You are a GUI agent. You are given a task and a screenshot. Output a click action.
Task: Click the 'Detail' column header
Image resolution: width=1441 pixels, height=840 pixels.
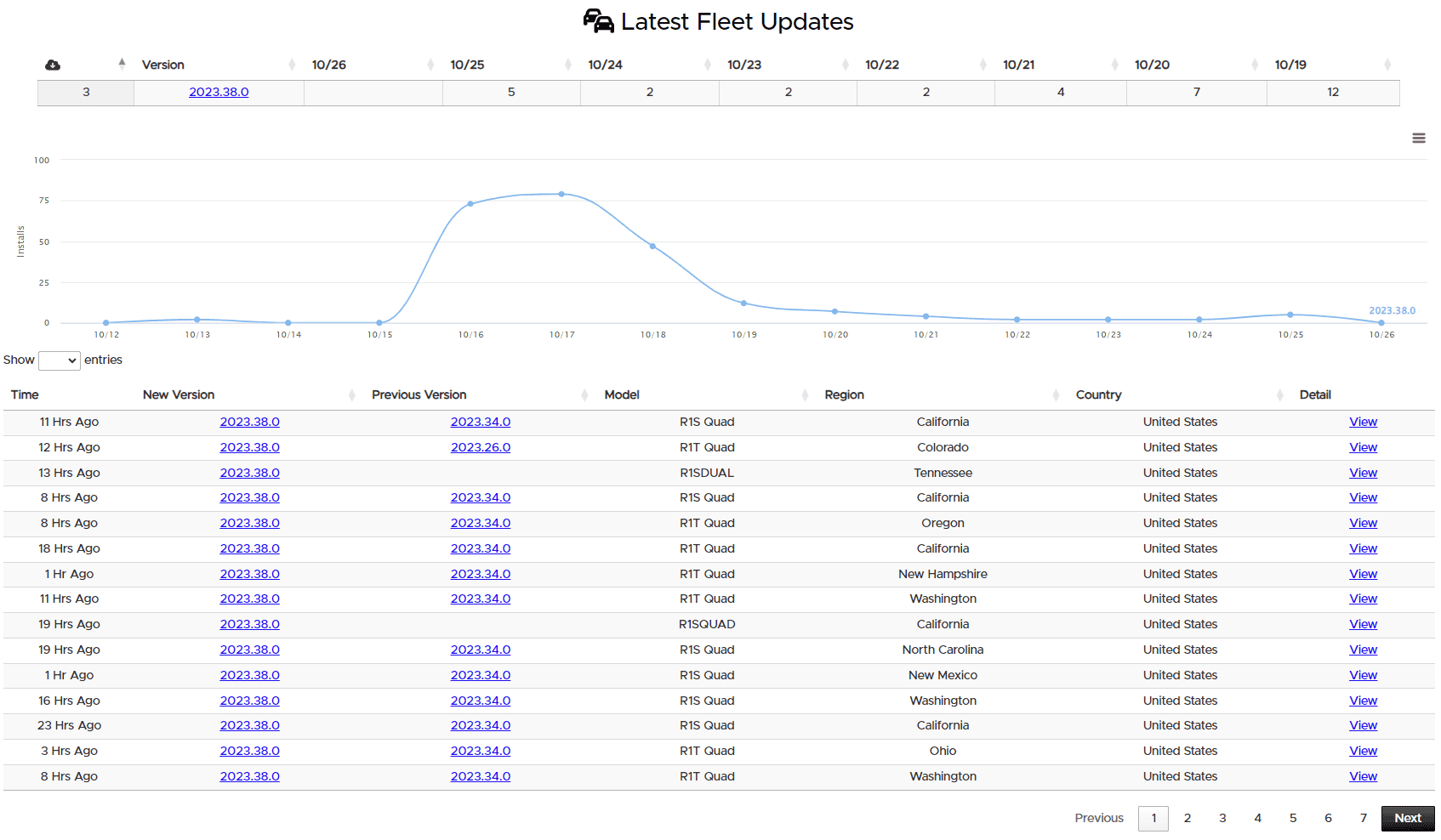point(1315,394)
